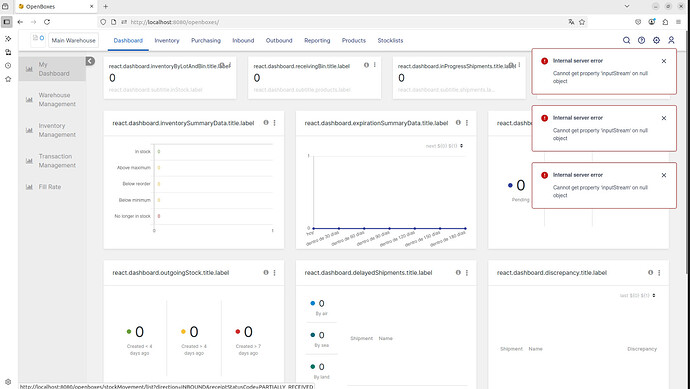This screenshot has height=389, width=690.
Task: Open options menu of expirationSummaryData widget
Action: (x=467, y=123)
